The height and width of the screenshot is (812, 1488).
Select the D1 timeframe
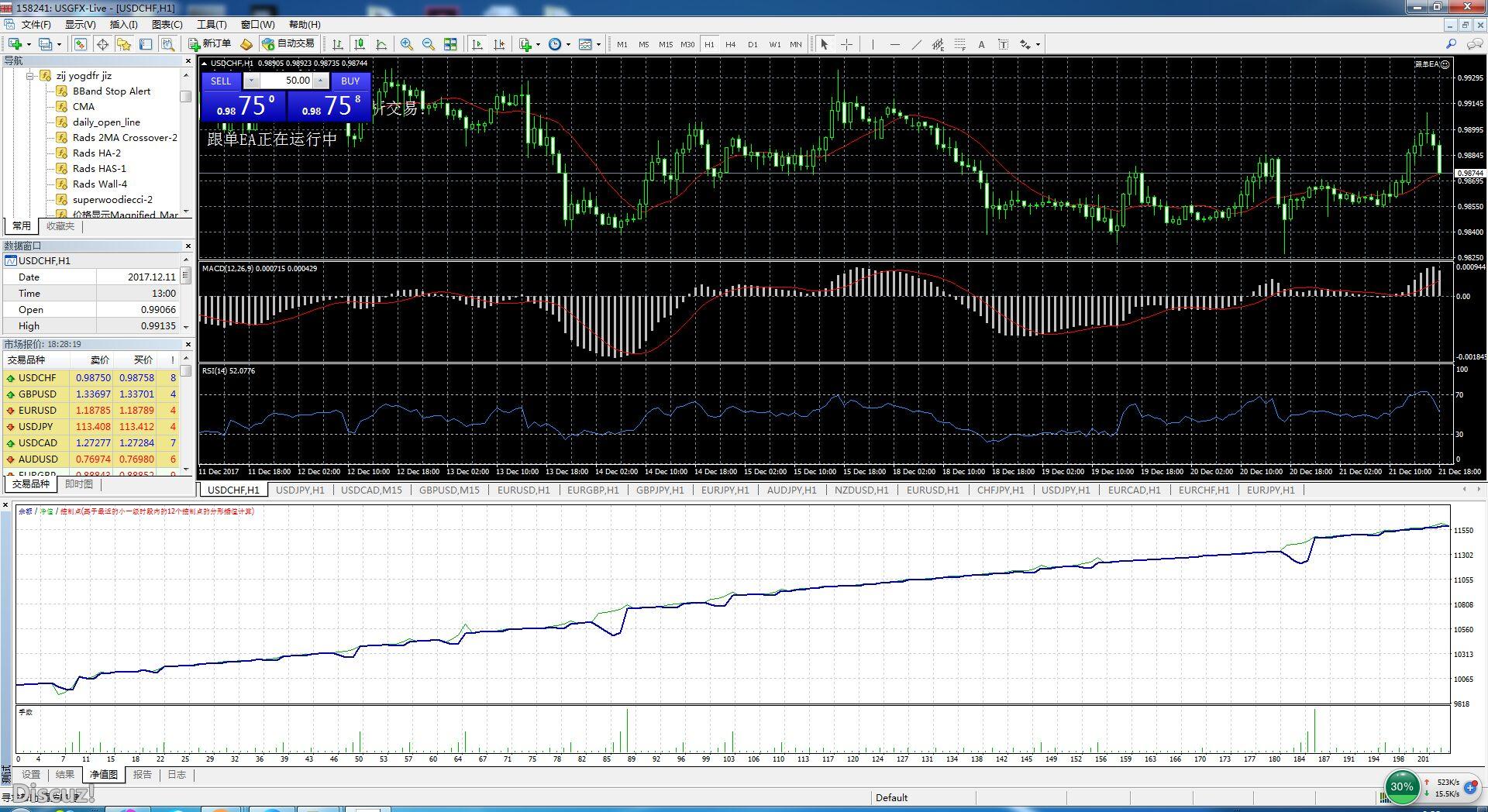pos(753,44)
